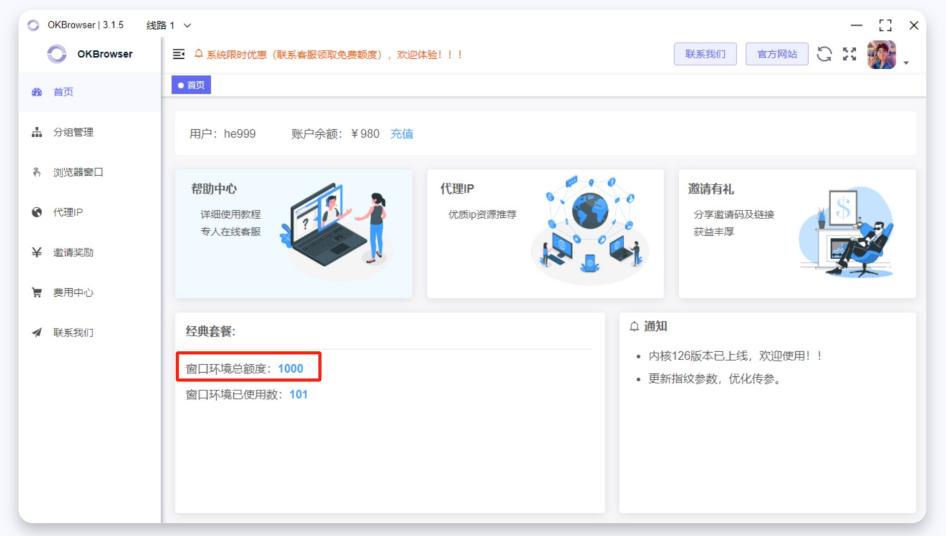Open 联系我们 in the sidebar
Image resolution: width=946 pixels, height=536 pixels.
coord(89,332)
